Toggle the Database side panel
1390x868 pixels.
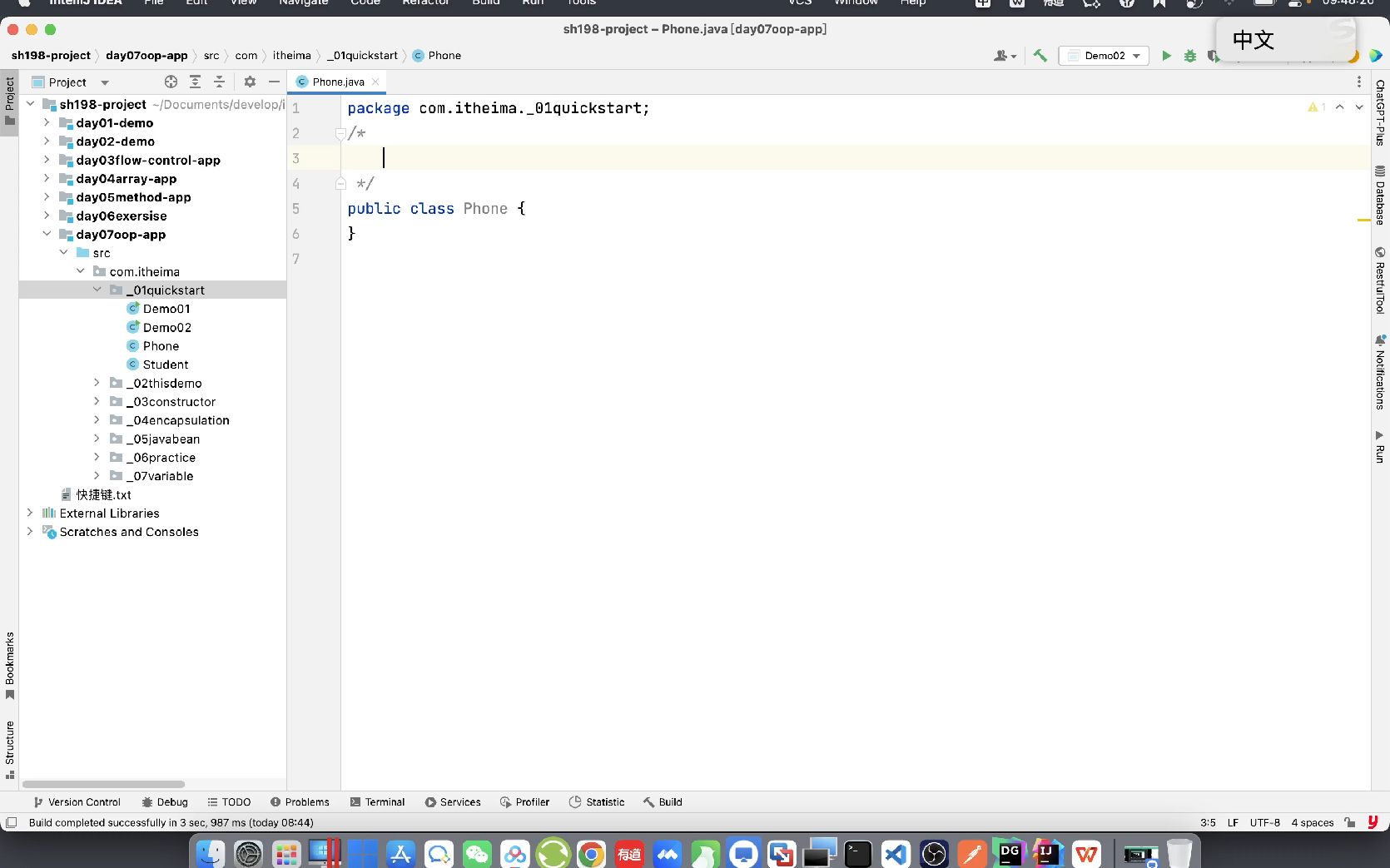pyautogui.click(x=1380, y=196)
